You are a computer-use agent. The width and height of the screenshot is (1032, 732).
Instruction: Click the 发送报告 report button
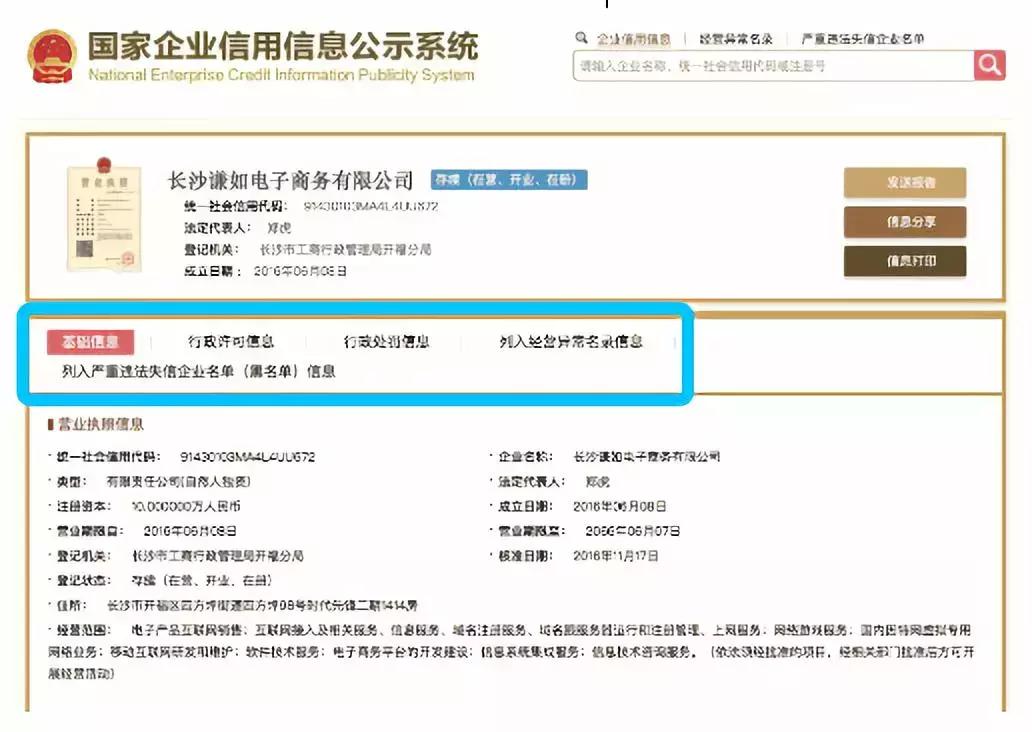(x=904, y=184)
